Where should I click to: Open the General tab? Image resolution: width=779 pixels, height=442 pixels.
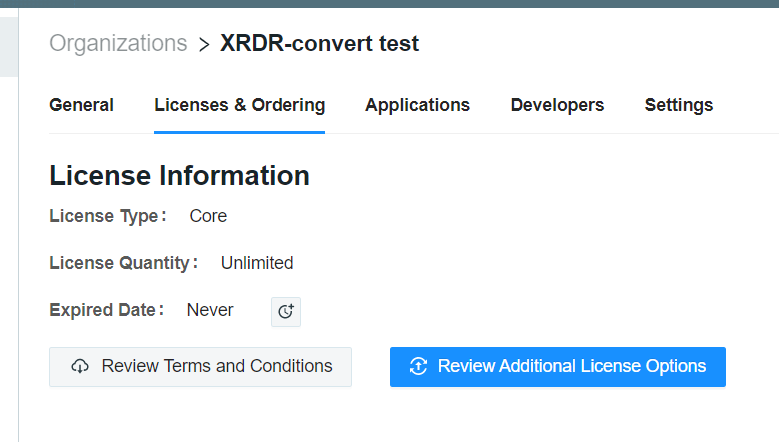coord(81,105)
